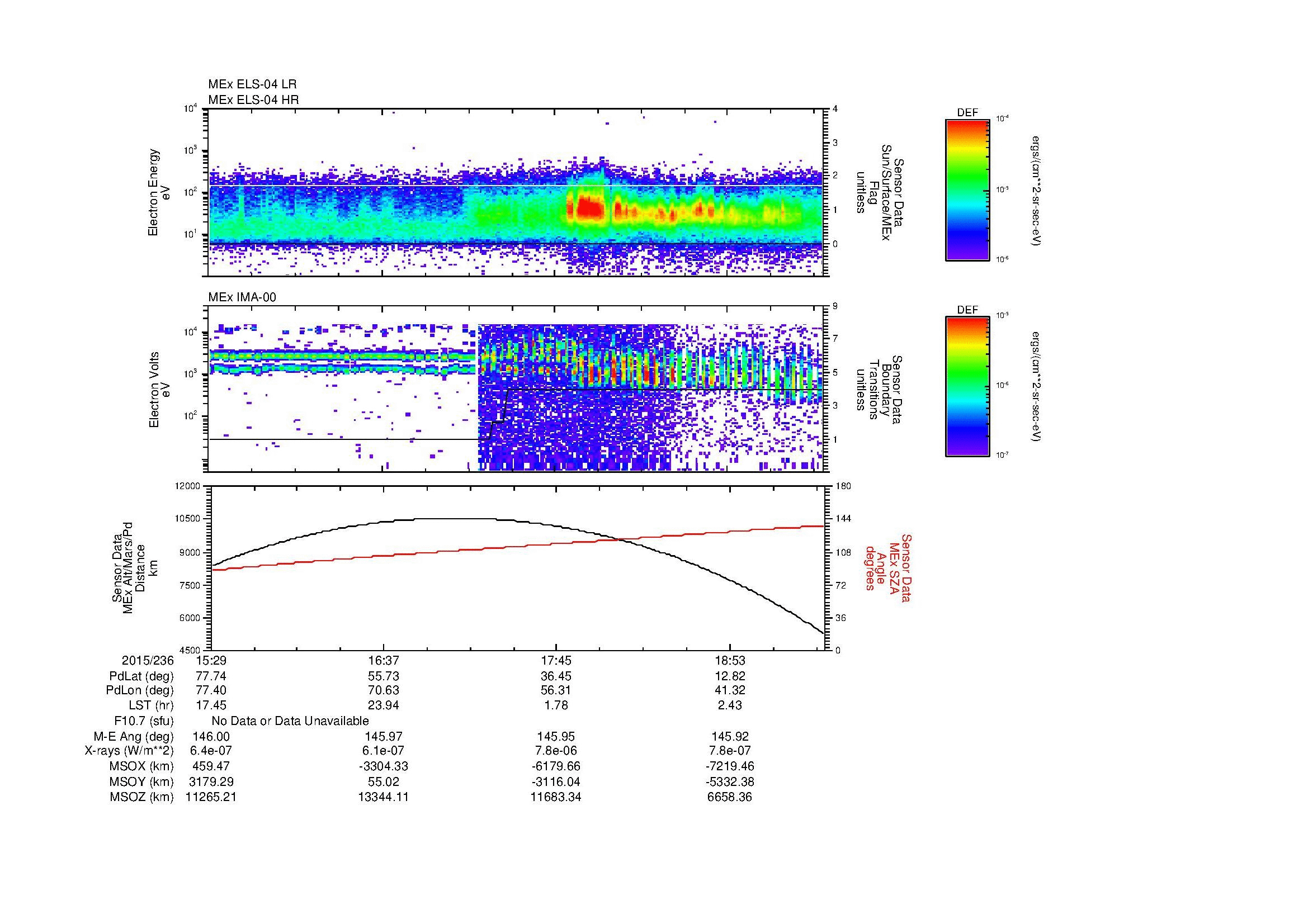This screenshot has width=1308, height=924.
Task: Click the date label '2015/236'
Action: [x=148, y=661]
